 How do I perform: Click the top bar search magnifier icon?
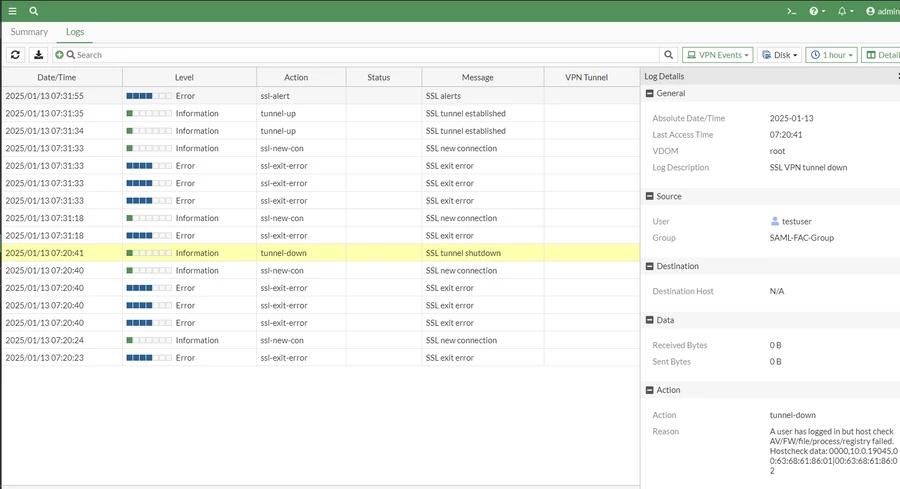(x=34, y=11)
